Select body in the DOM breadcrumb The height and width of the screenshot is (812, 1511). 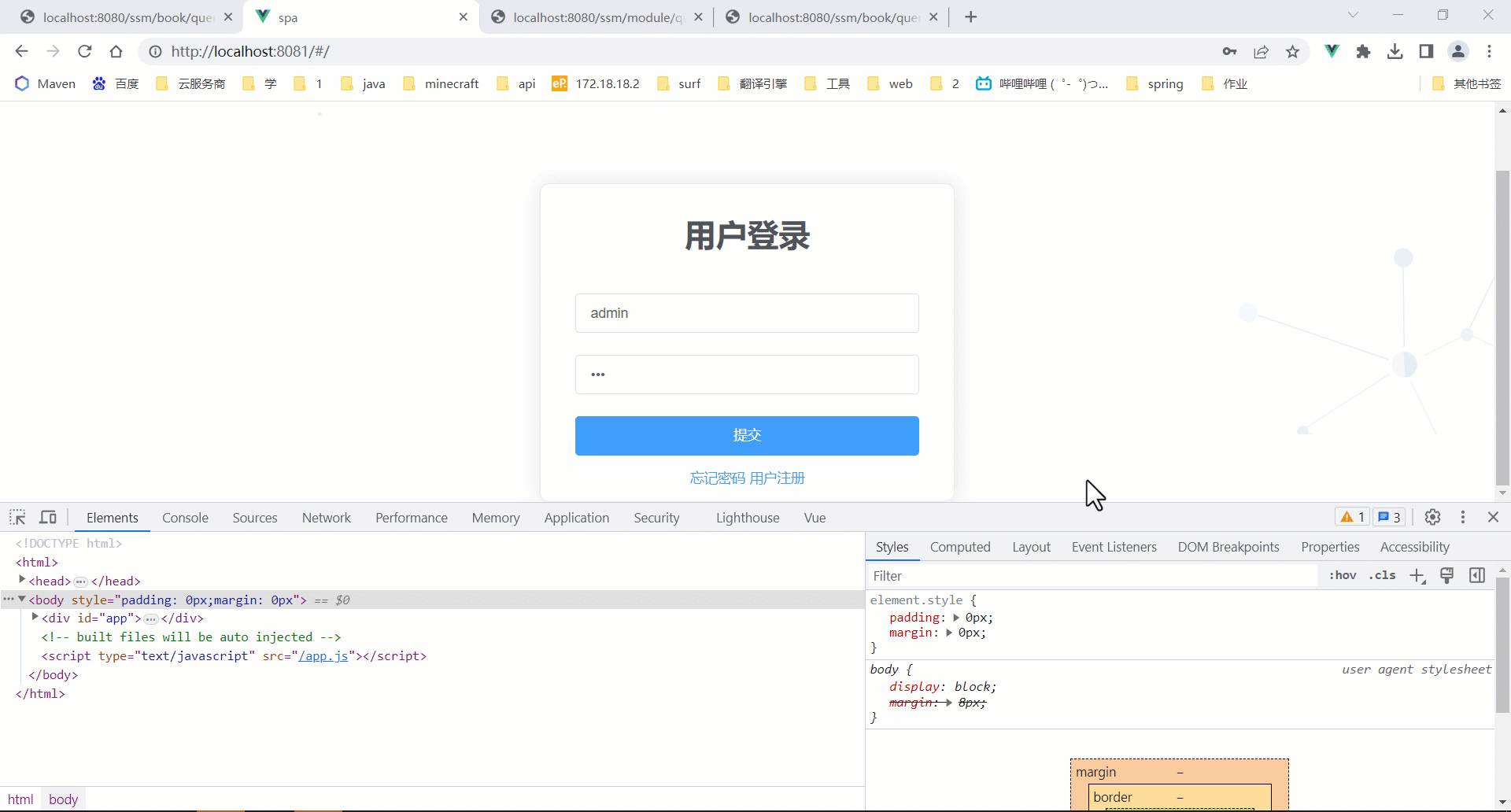coord(63,799)
